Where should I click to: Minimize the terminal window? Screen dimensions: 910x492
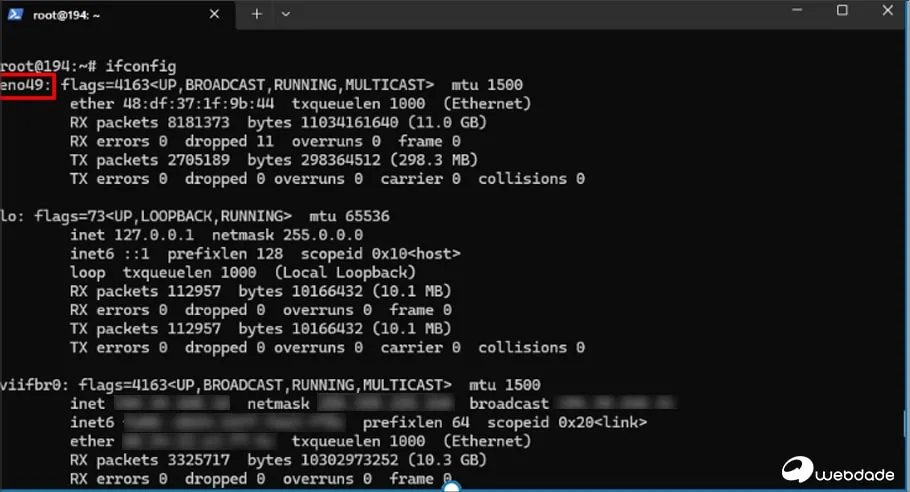click(x=795, y=11)
